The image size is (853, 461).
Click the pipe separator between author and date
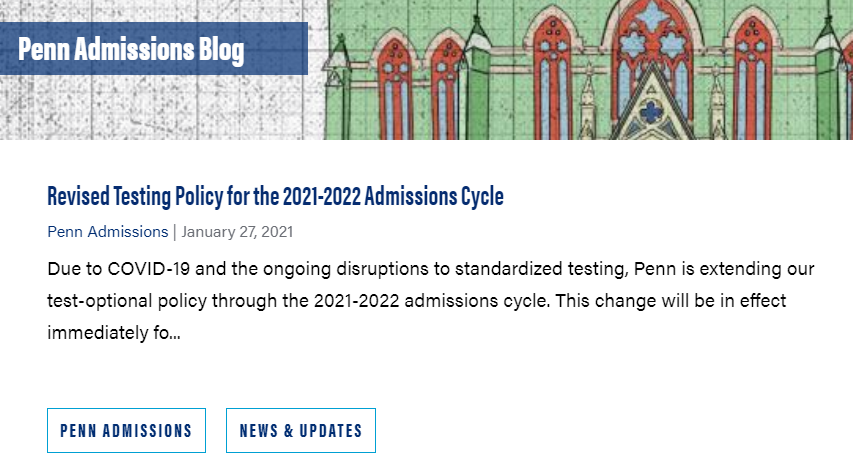tap(175, 232)
